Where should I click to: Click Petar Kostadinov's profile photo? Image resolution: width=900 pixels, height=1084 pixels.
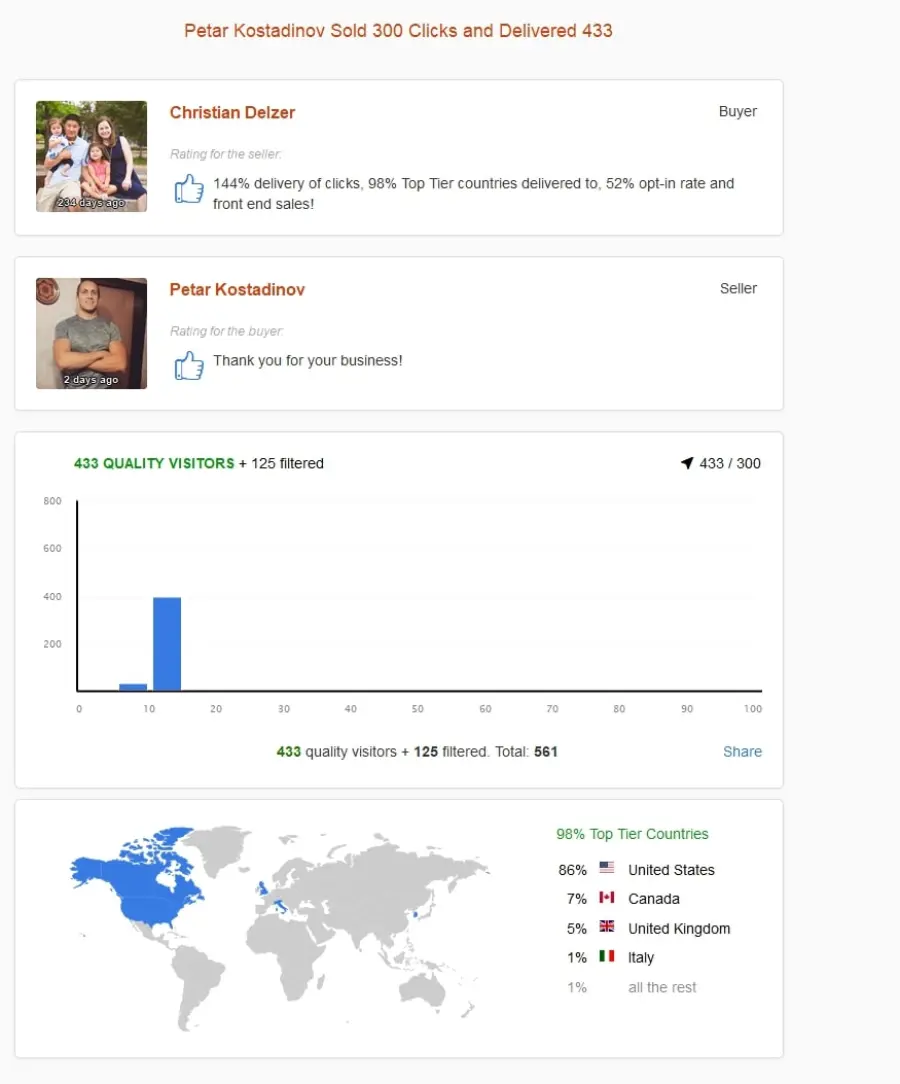[91, 333]
